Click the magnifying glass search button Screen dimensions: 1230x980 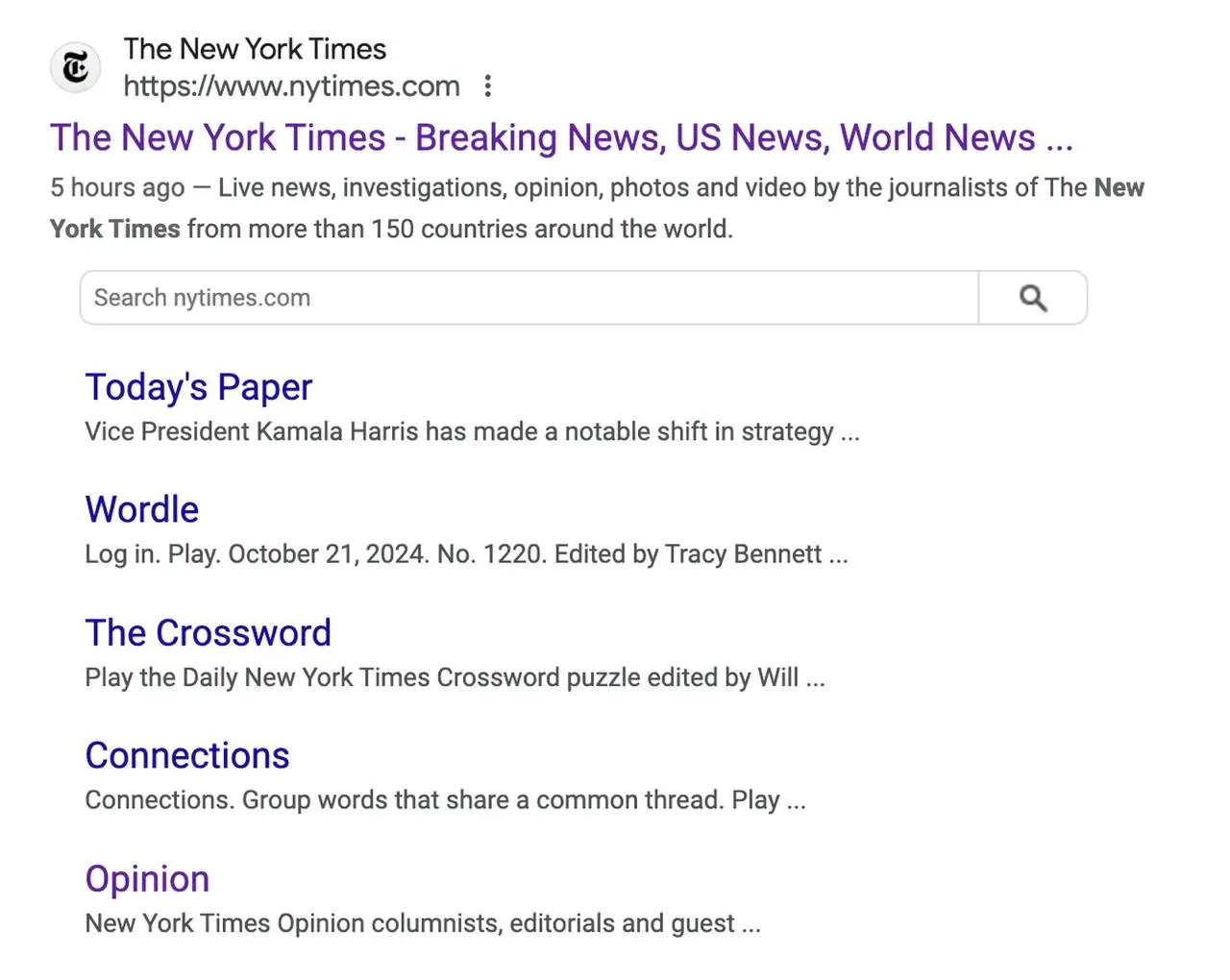tap(1033, 298)
